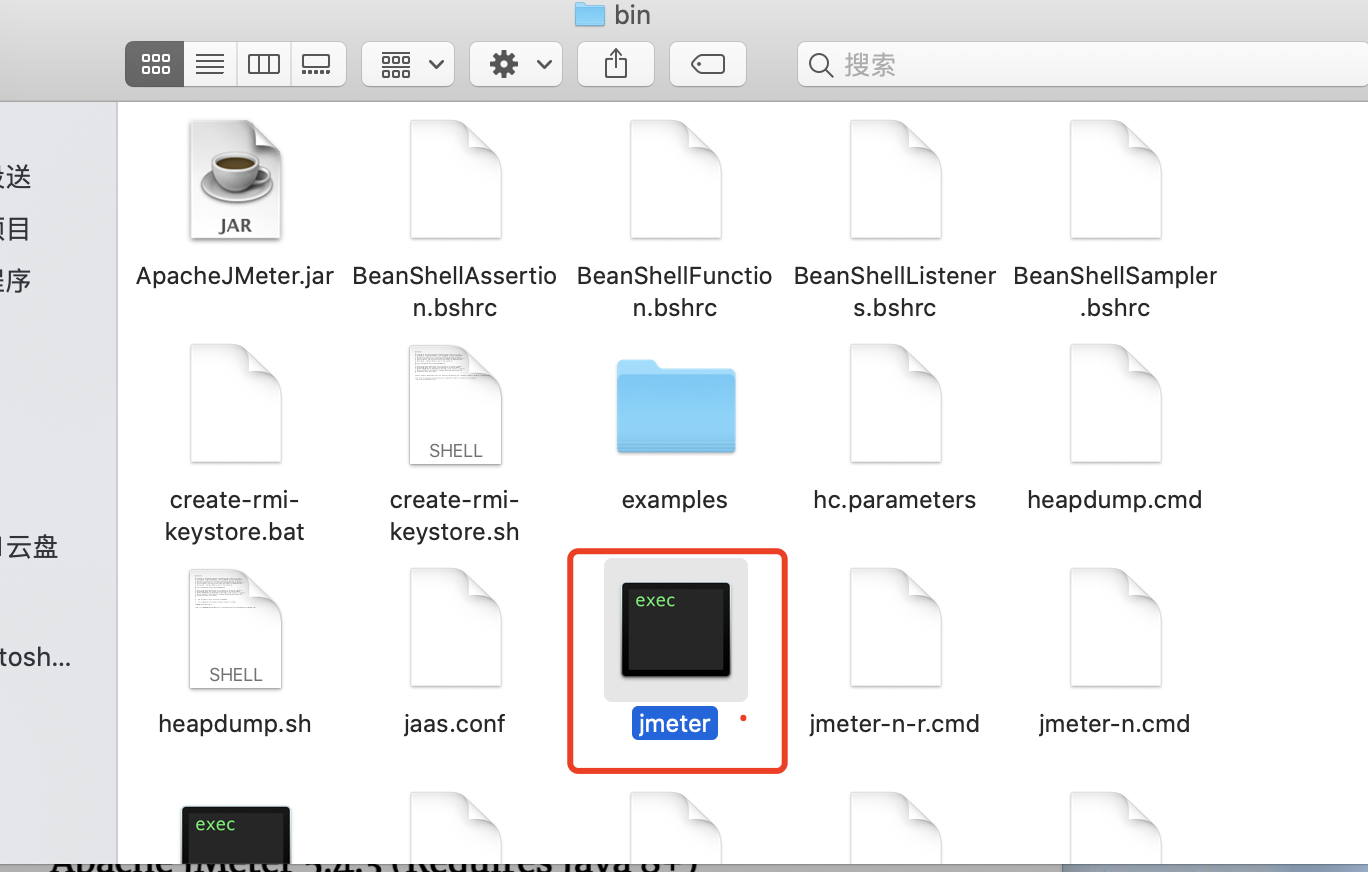Click the jmeter-n-r.cmd filename label
The height and width of the screenshot is (872, 1368).
895,724
